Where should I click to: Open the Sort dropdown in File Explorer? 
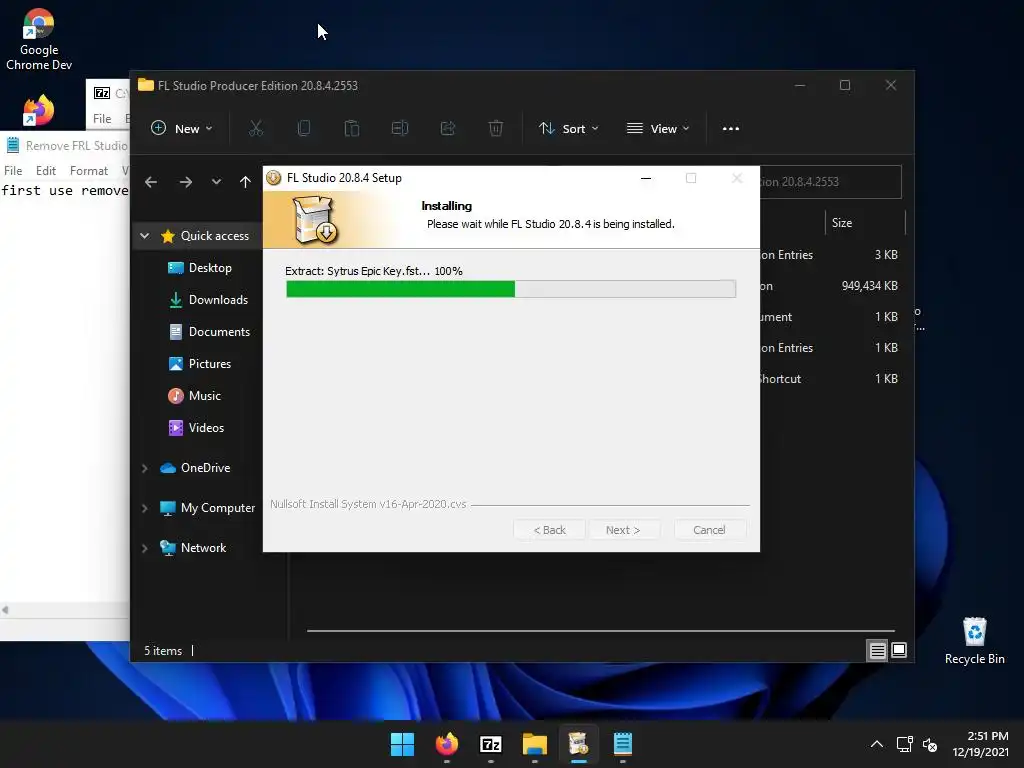[568, 129]
